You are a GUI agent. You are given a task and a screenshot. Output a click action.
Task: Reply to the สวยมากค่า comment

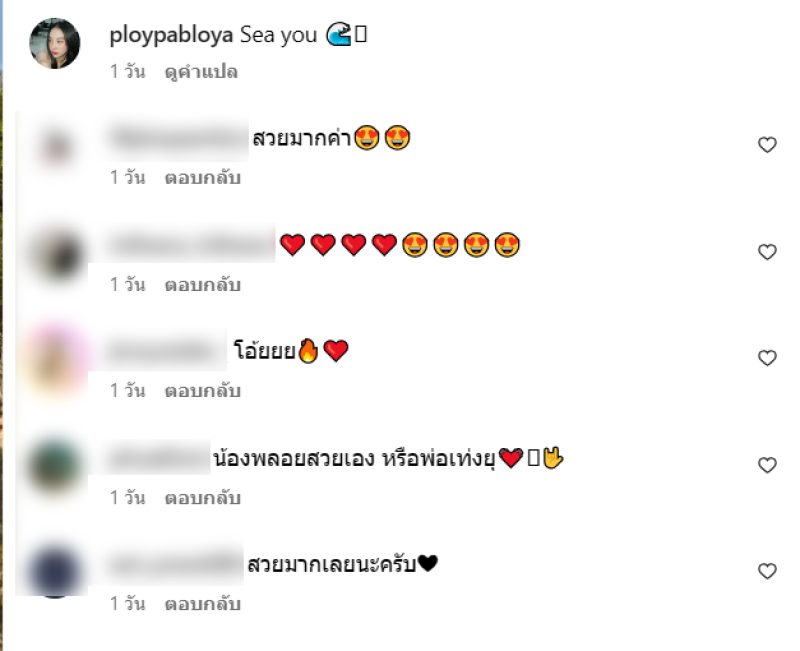[203, 178]
